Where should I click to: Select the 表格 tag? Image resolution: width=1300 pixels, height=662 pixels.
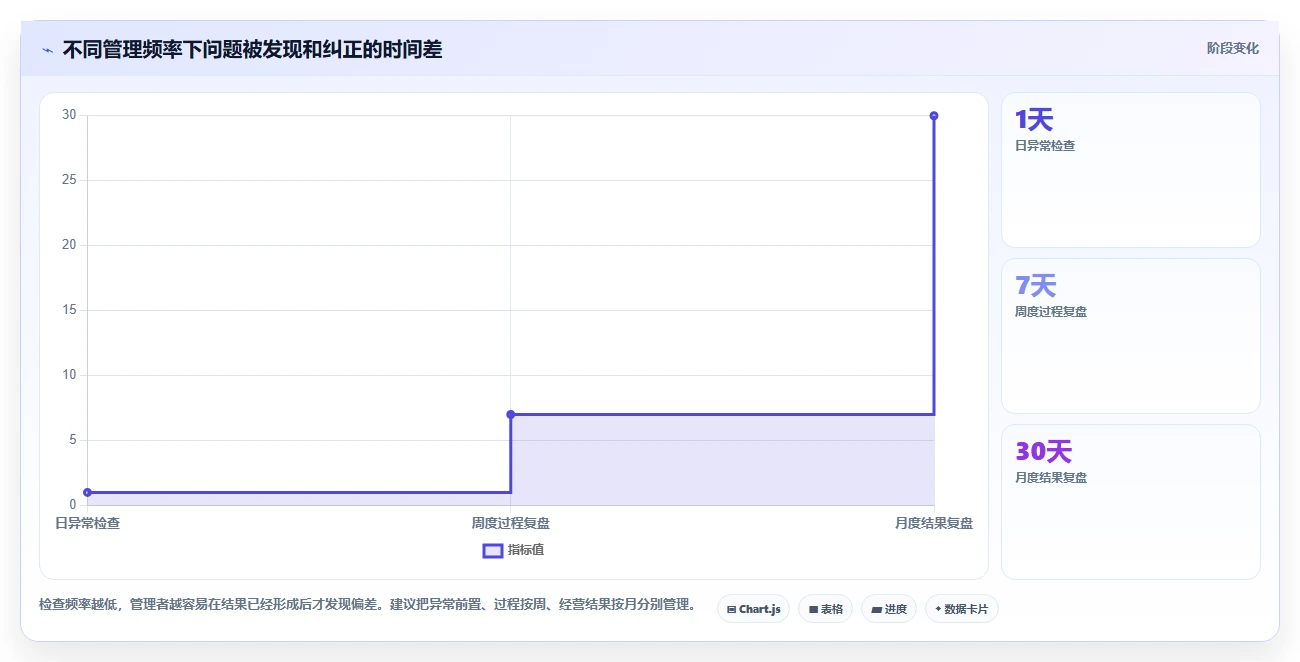pos(825,609)
